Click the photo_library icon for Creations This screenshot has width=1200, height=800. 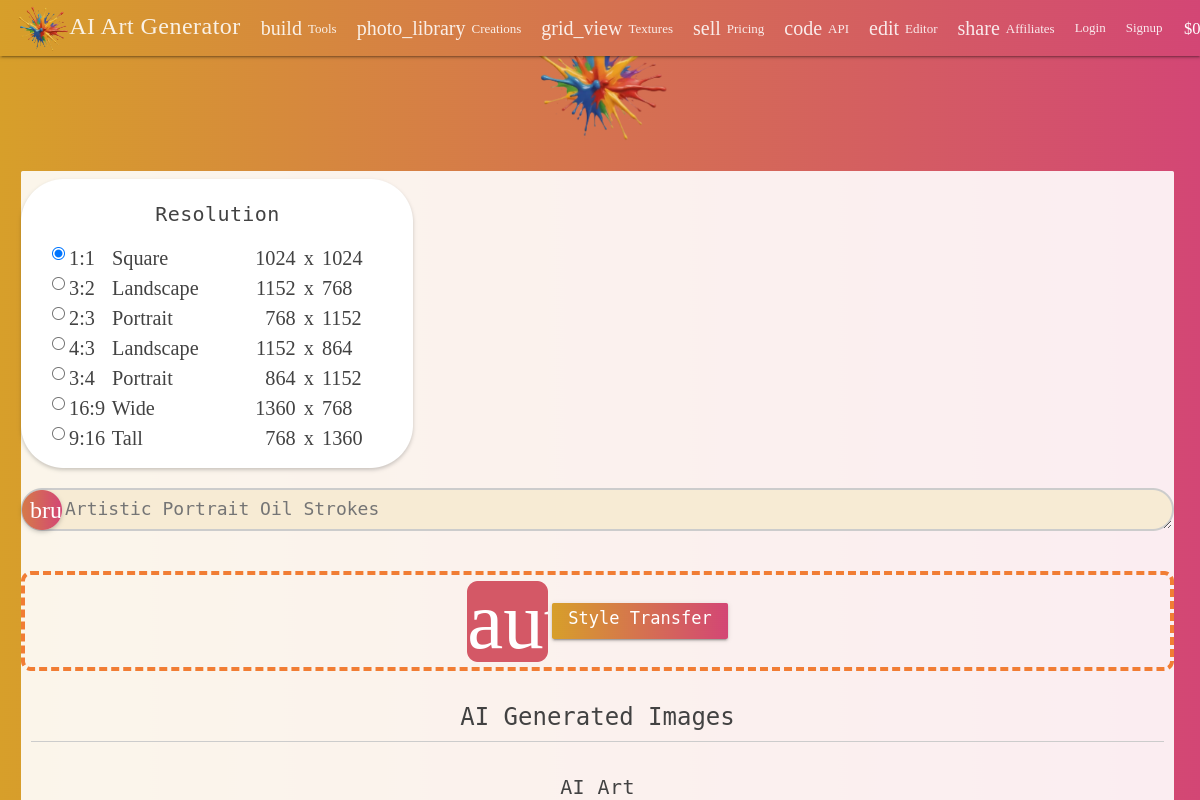click(411, 28)
